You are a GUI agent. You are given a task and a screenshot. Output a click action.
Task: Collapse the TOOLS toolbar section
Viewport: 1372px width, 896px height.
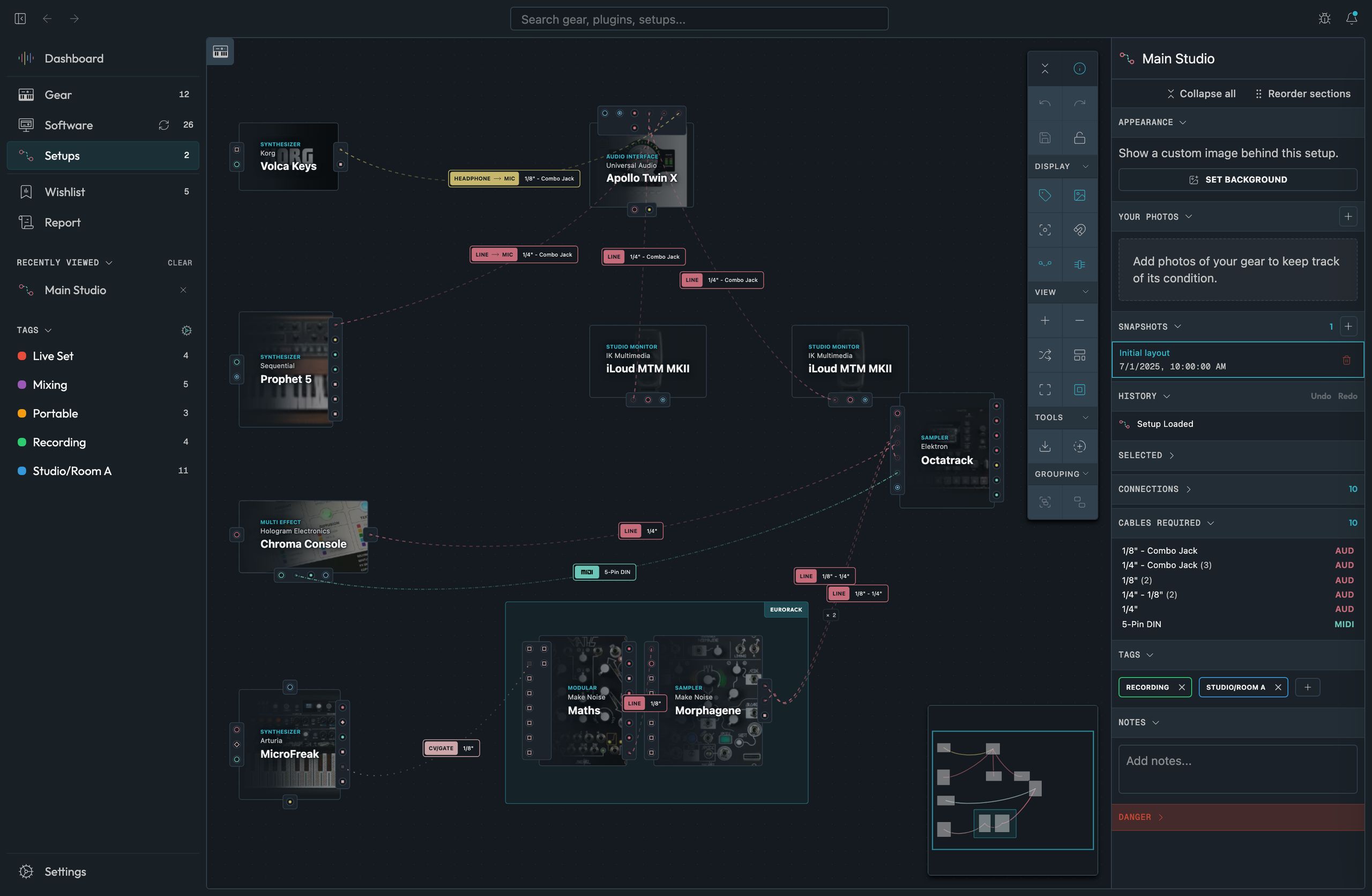click(1062, 418)
